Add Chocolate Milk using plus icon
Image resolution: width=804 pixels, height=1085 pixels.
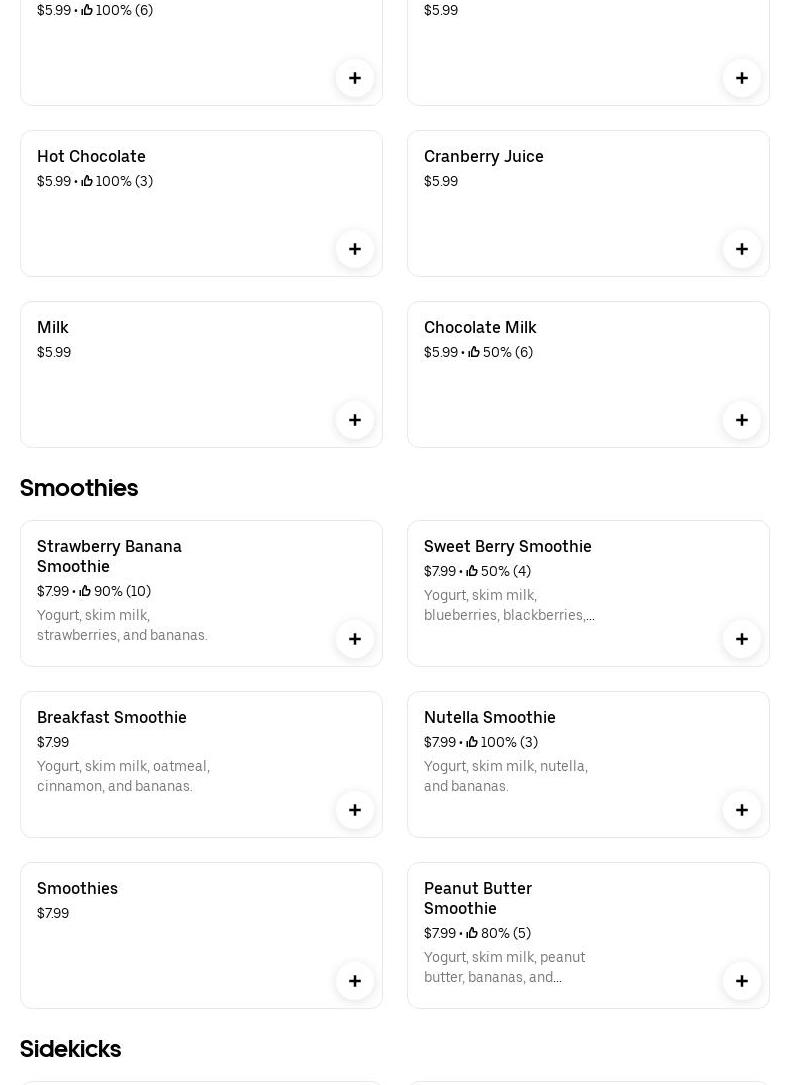tap(742, 420)
